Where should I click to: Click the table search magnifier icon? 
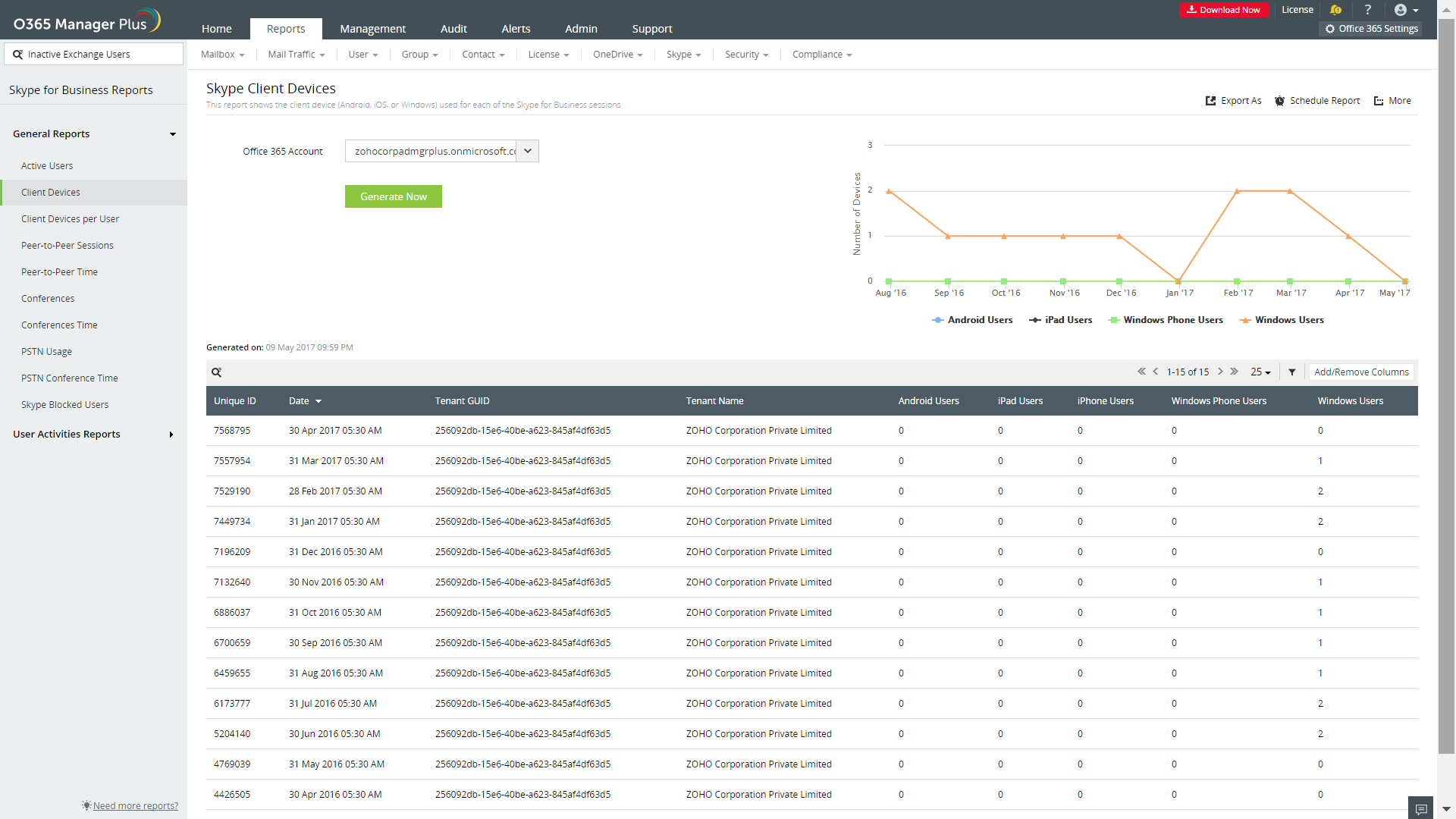pyautogui.click(x=217, y=372)
